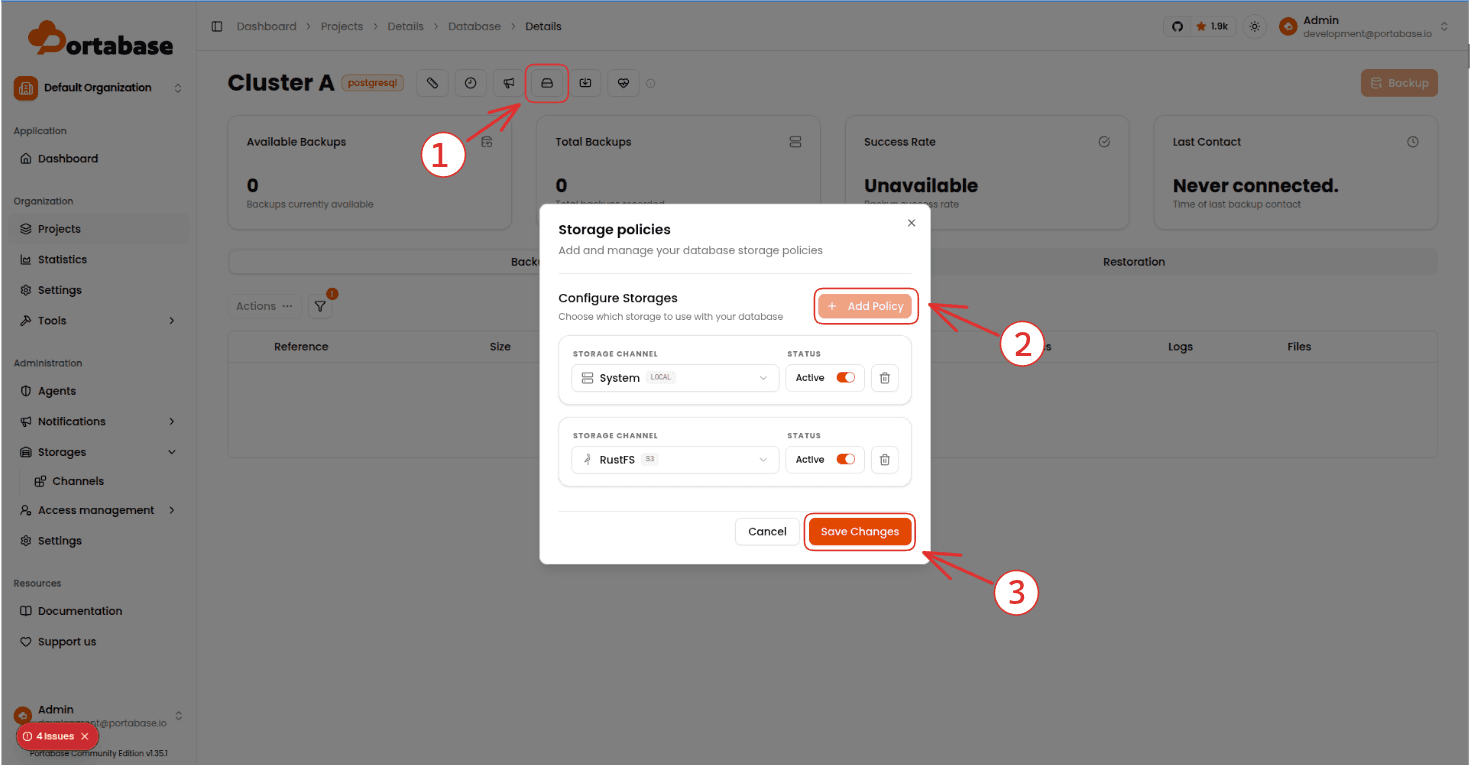Toggle the theme sun icon
This screenshot has width=1471, height=765.
click(1254, 27)
